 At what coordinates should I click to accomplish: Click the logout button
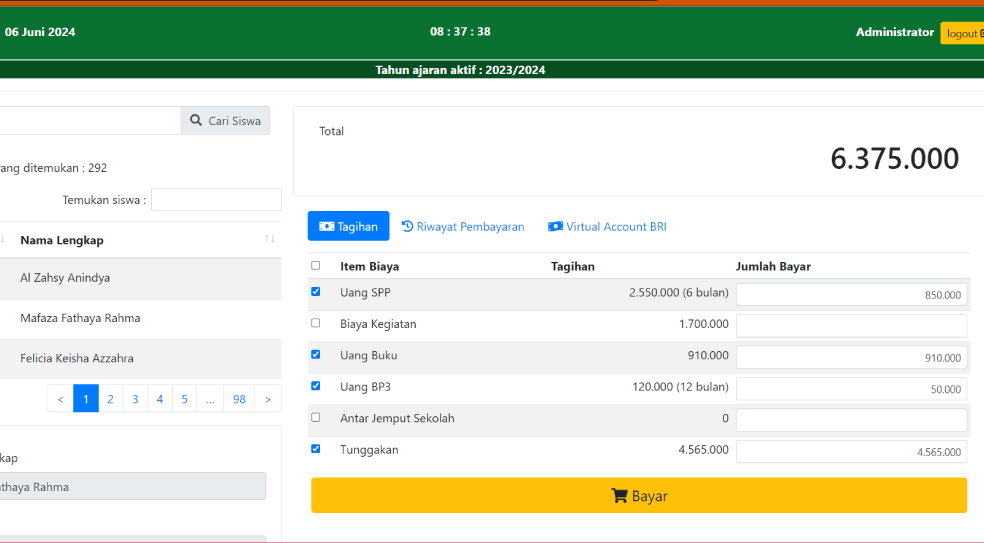[x=962, y=33]
